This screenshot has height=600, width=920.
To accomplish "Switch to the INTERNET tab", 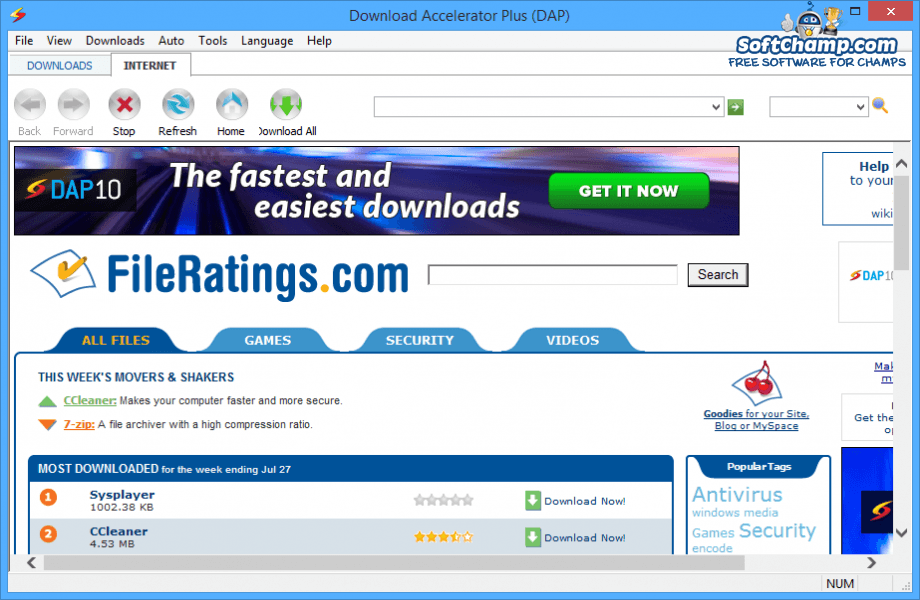I will (150, 65).
